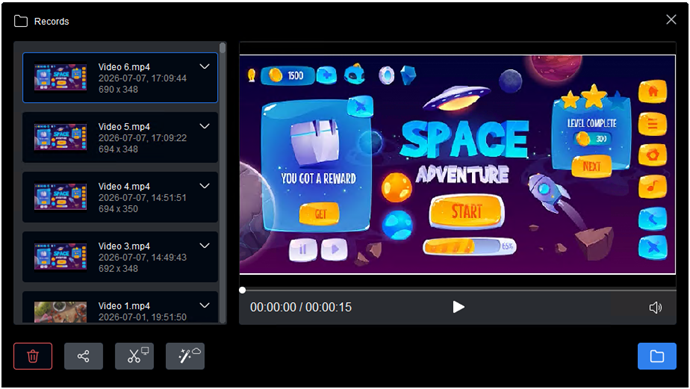Share the selected video
The width and height of the screenshot is (690, 389).
[84, 356]
